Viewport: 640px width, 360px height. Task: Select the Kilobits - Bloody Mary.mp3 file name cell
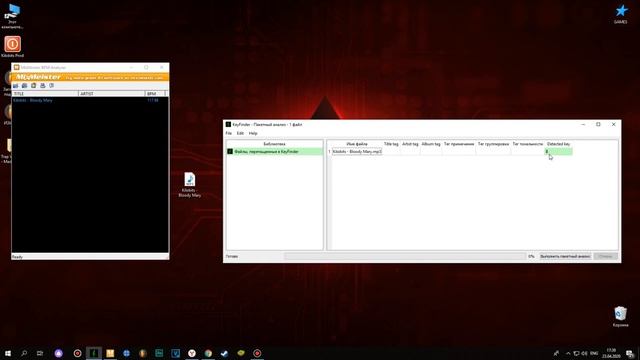[357, 151]
